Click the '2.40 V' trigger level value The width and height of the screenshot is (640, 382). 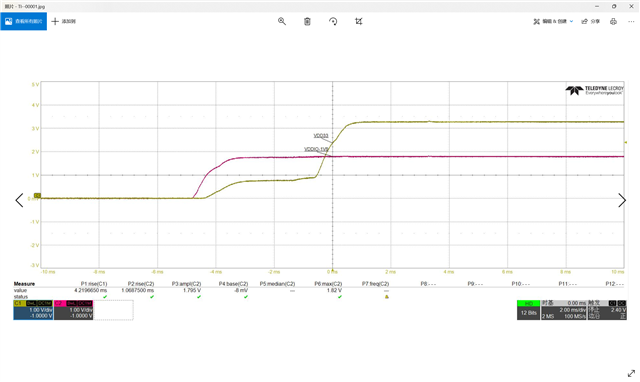click(618, 310)
